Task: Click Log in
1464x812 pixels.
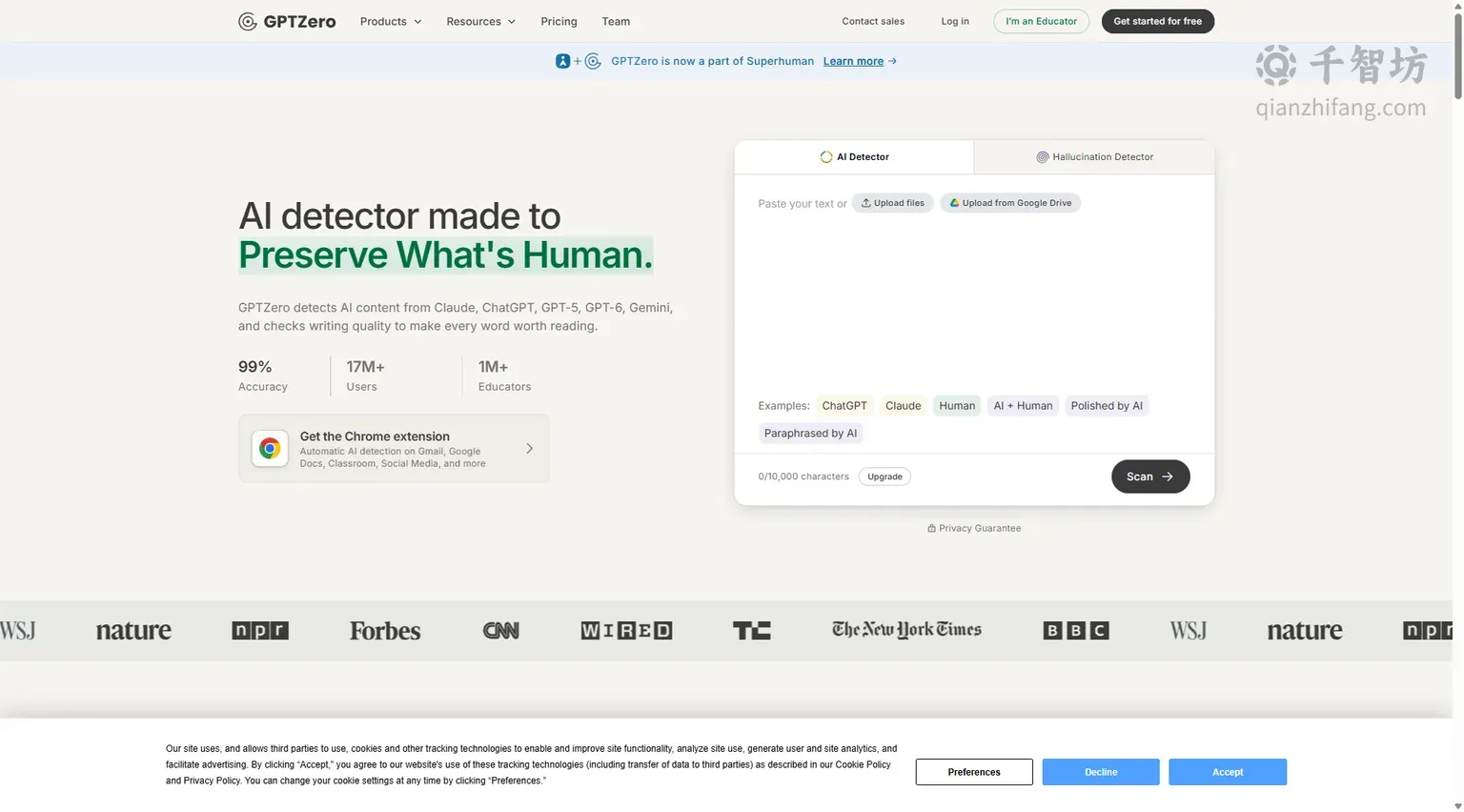Action: click(x=955, y=21)
